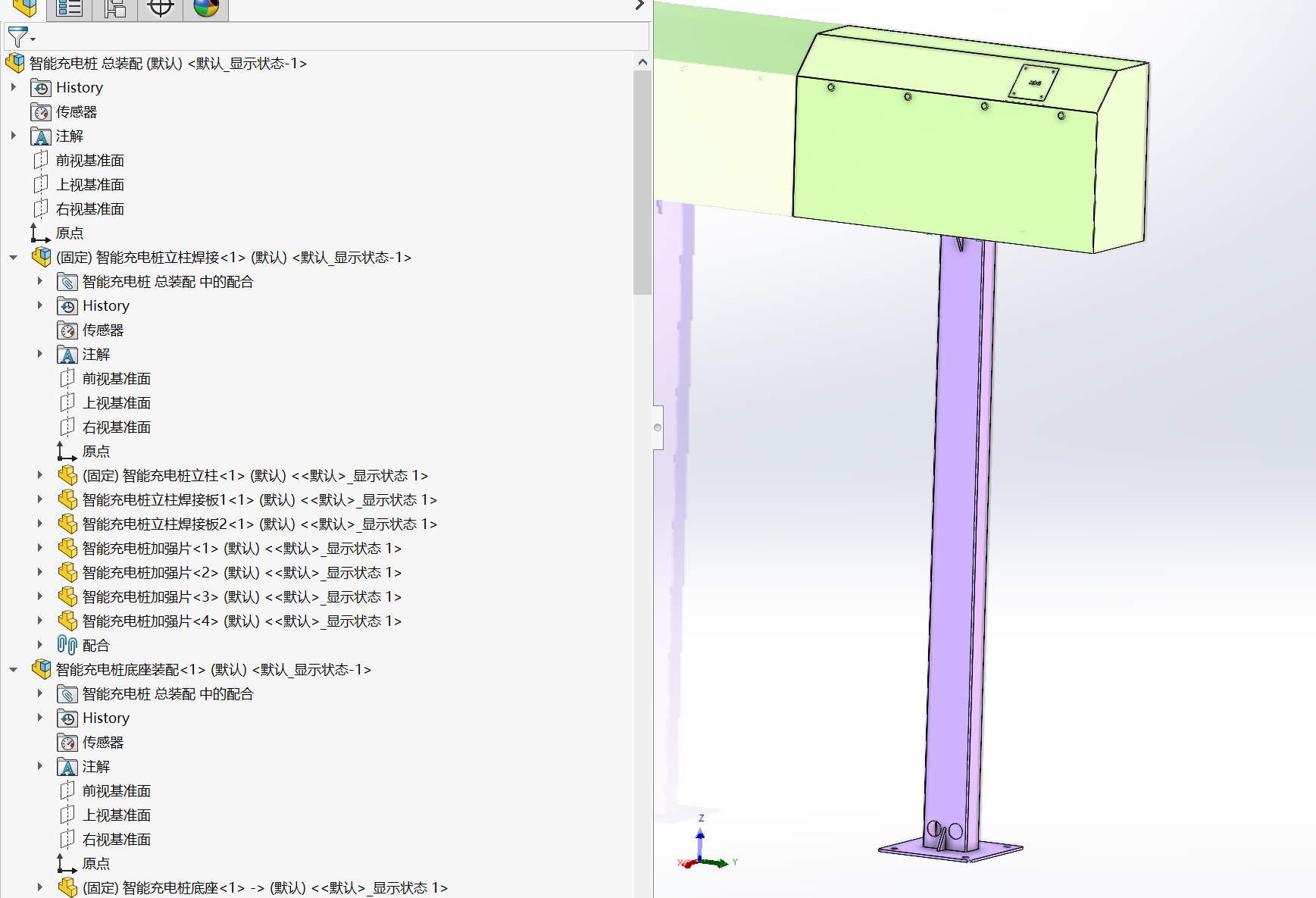
Task: Click the 智能充电桩底座装配<1> assembly icon
Action: coord(42,669)
